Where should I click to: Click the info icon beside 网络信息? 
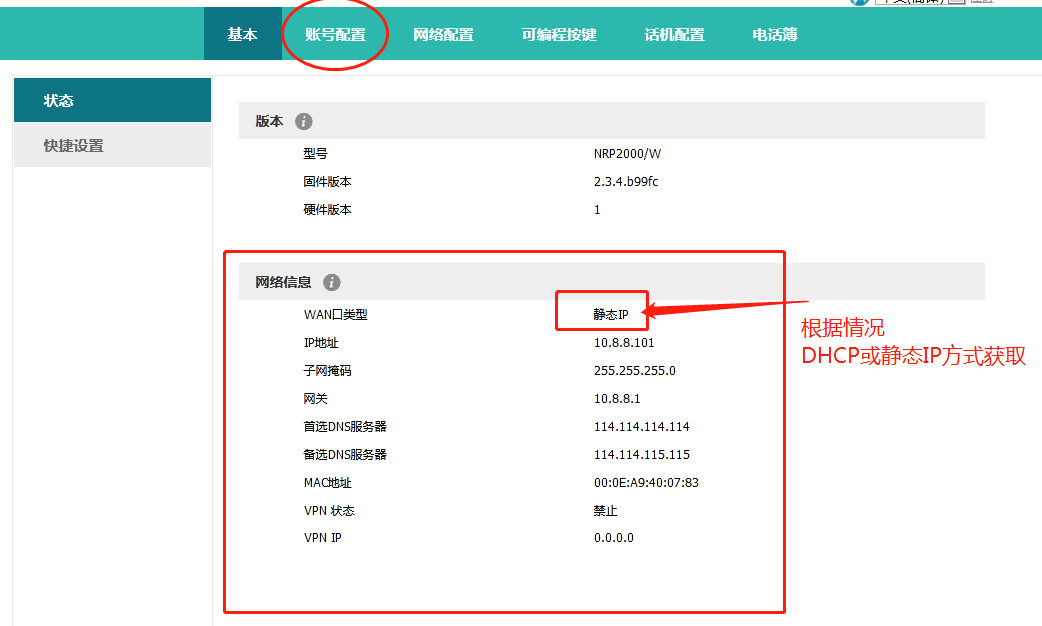[x=332, y=283]
